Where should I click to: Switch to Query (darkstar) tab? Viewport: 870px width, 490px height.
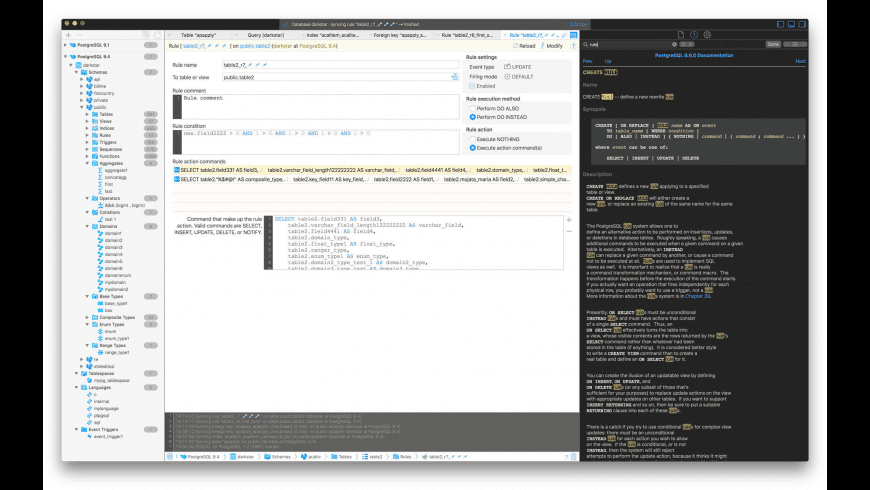coord(265,35)
